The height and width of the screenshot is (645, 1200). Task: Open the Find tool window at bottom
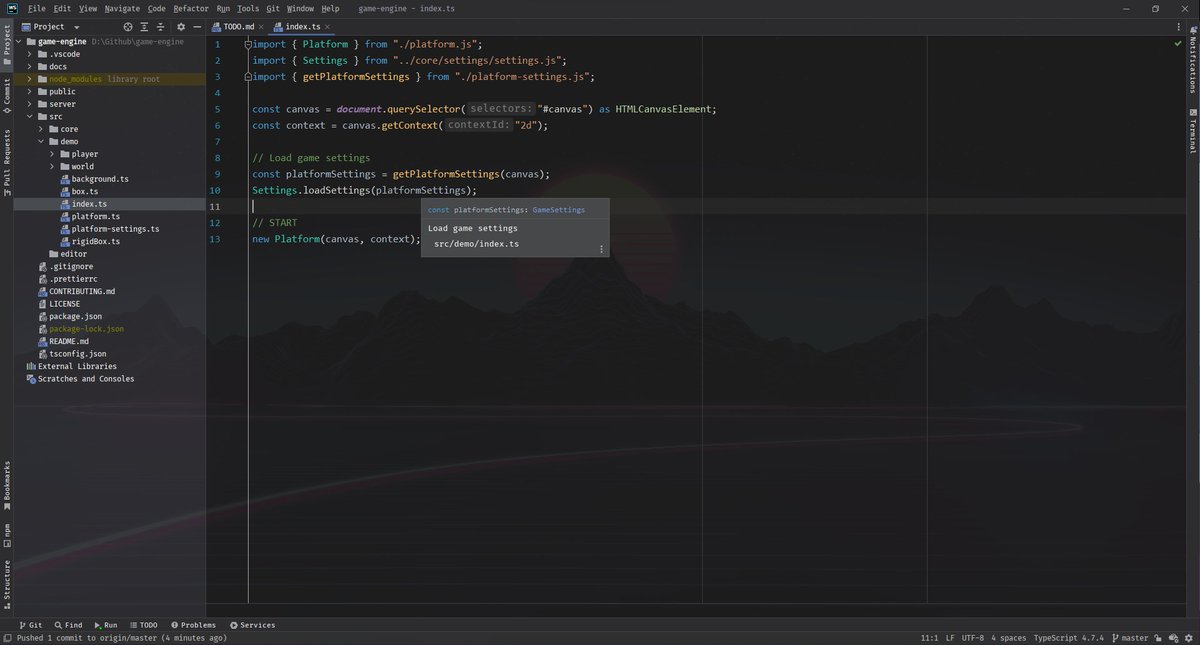click(x=69, y=625)
